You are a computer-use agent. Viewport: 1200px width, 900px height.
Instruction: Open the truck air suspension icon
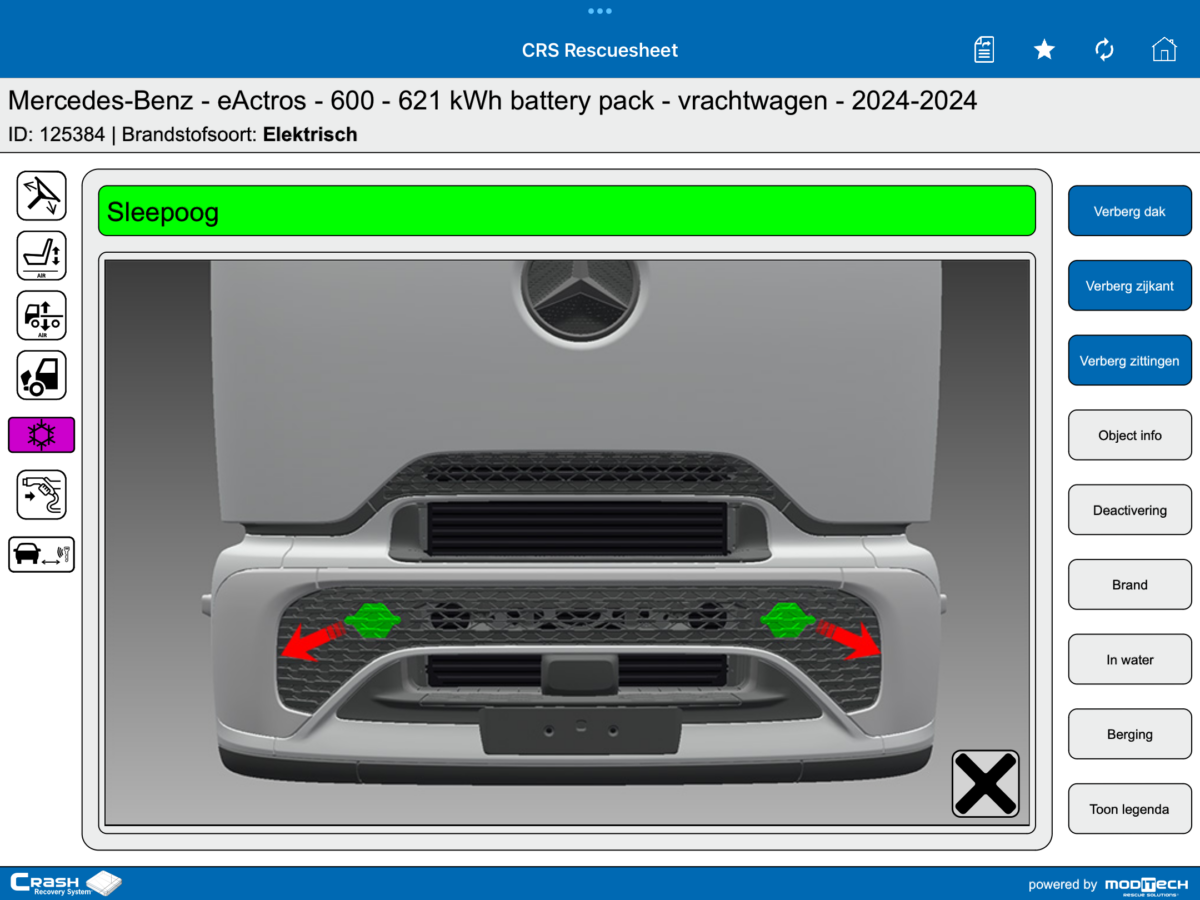(41, 316)
